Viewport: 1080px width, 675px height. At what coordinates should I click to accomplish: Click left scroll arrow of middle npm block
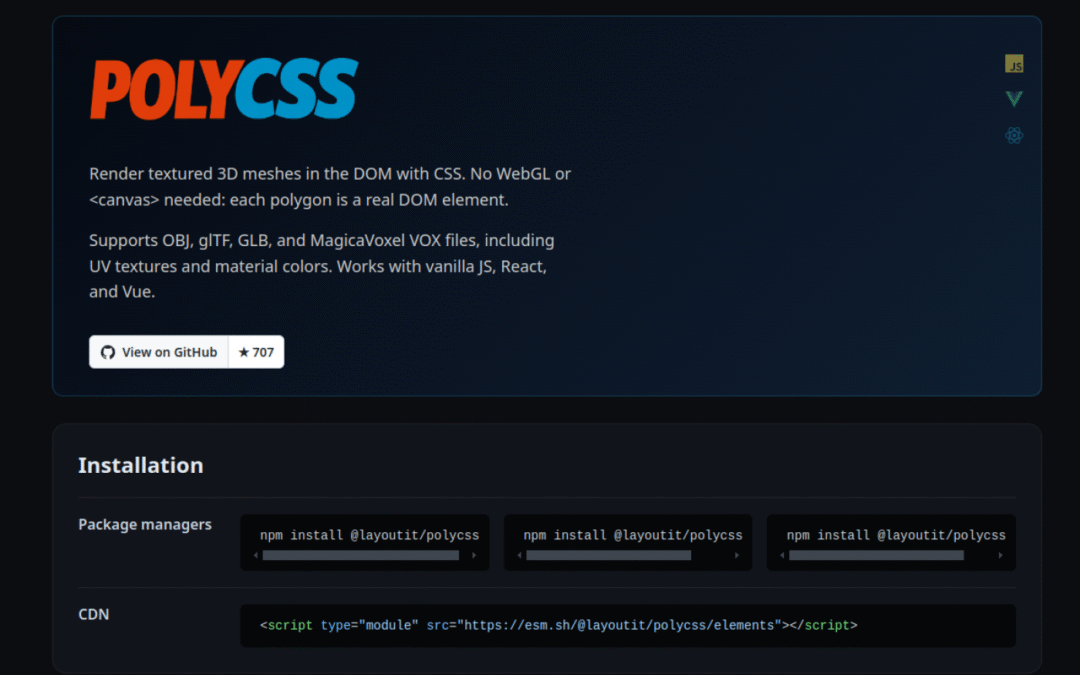[x=519, y=555]
